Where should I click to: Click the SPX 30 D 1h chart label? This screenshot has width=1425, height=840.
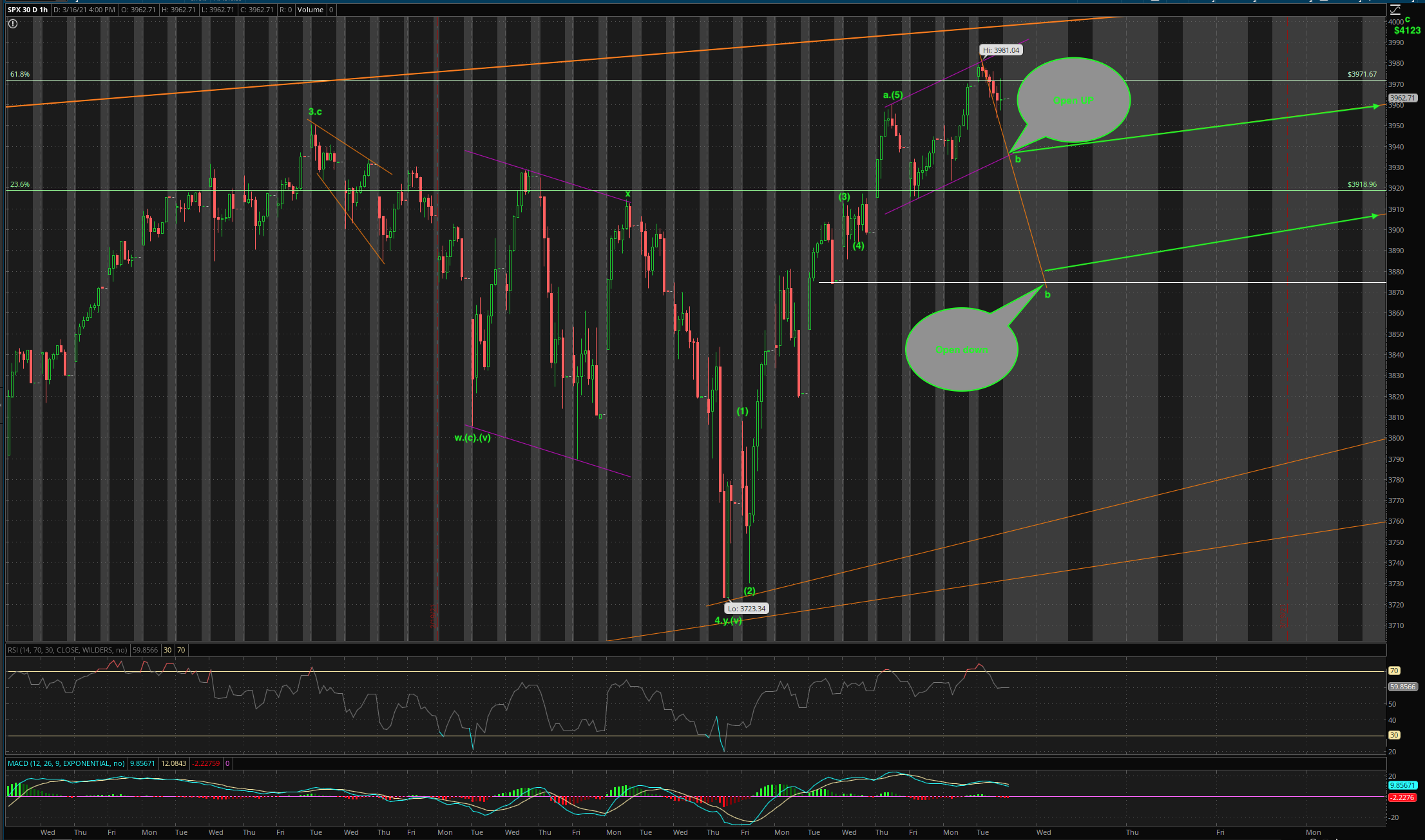pyautogui.click(x=28, y=10)
